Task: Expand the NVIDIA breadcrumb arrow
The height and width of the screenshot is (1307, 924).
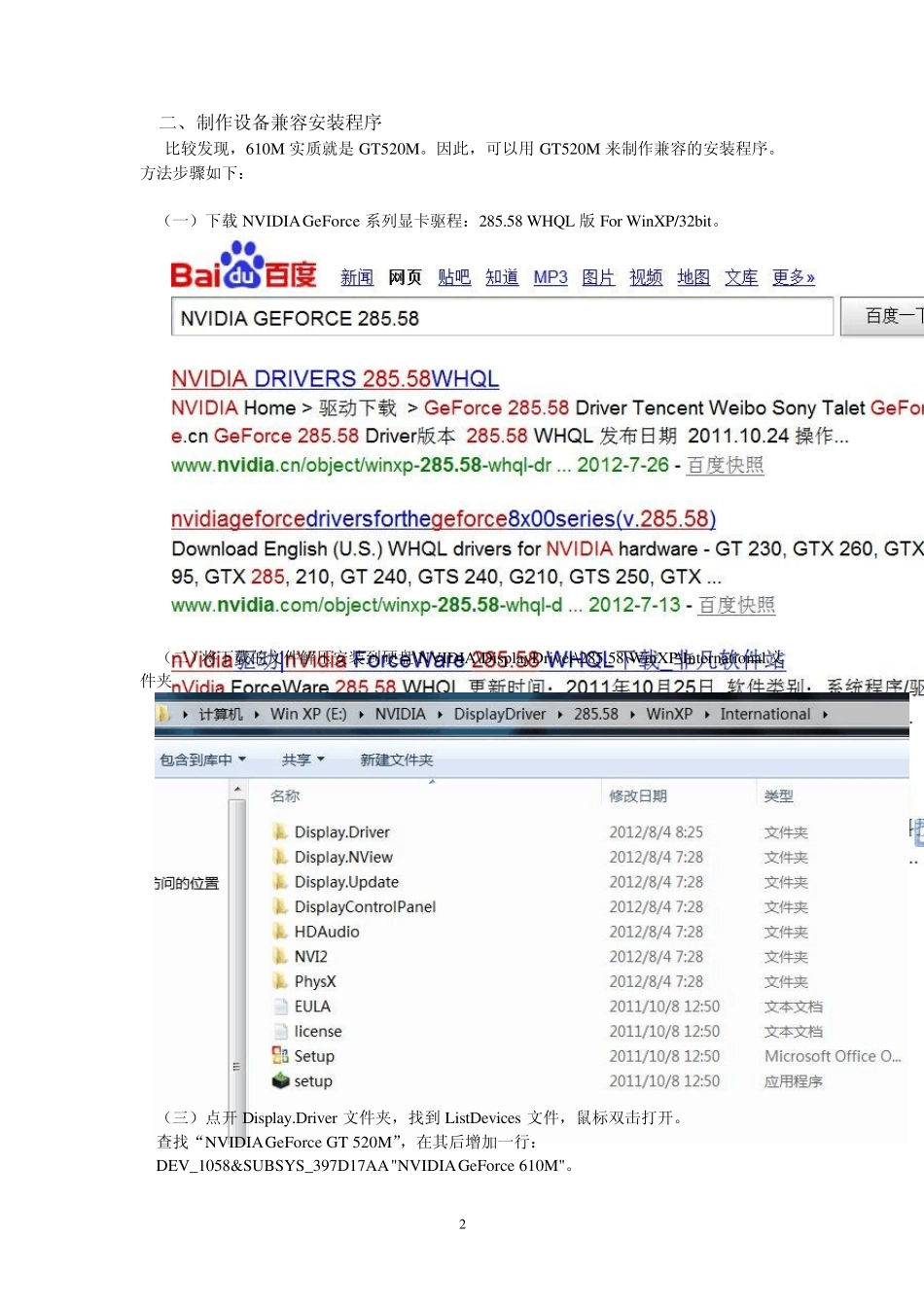Action: [440, 714]
